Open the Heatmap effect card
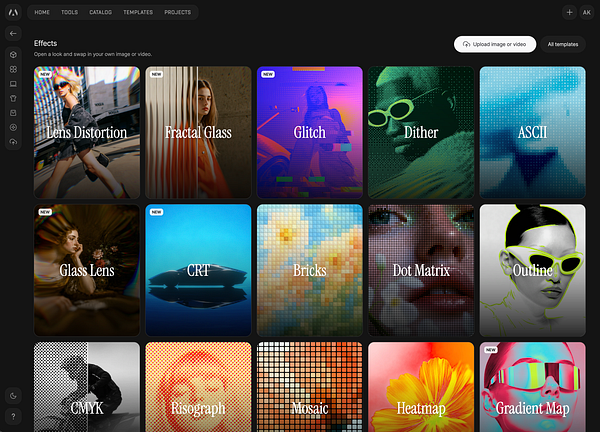Image resolution: width=600 pixels, height=432 pixels. (x=421, y=387)
